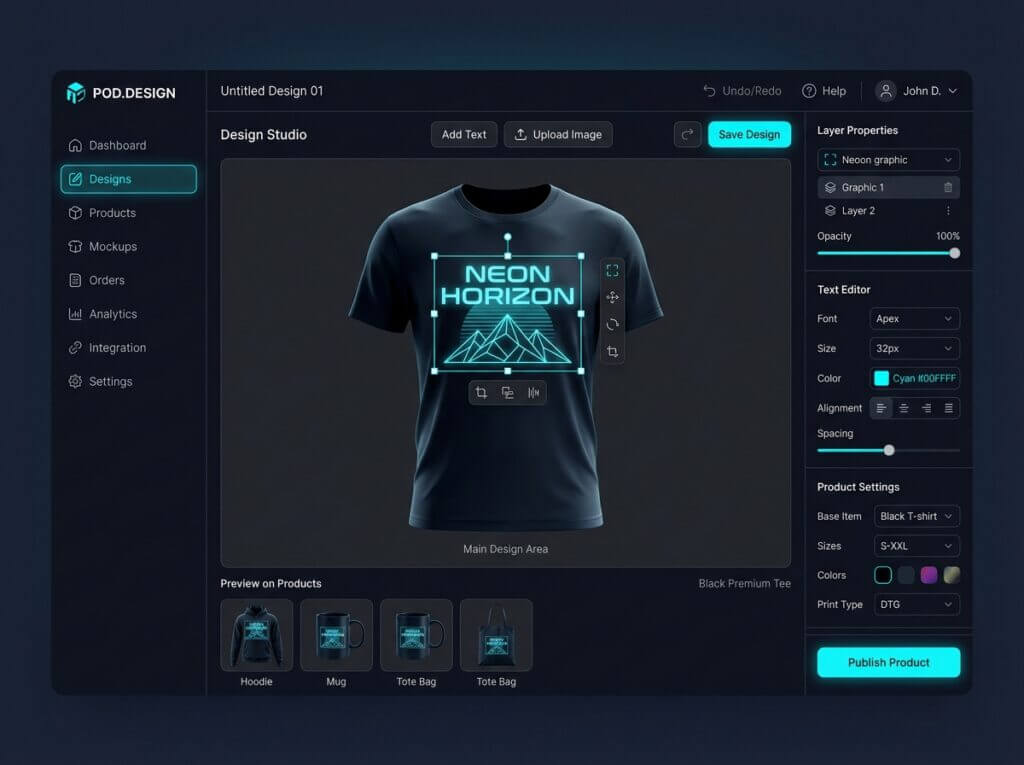Click the crop icon below the Neon Horizon graphic
The image size is (1024, 765).
pyautogui.click(x=481, y=393)
